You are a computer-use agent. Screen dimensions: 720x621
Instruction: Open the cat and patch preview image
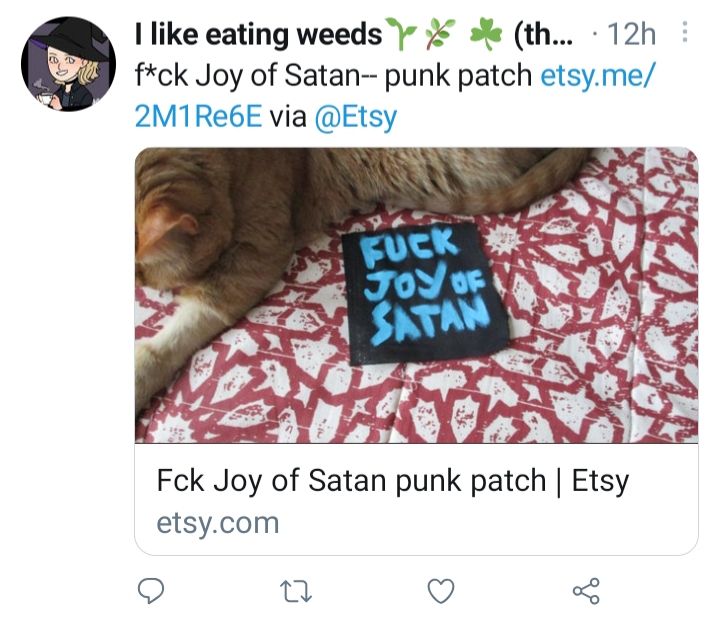point(416,295)
